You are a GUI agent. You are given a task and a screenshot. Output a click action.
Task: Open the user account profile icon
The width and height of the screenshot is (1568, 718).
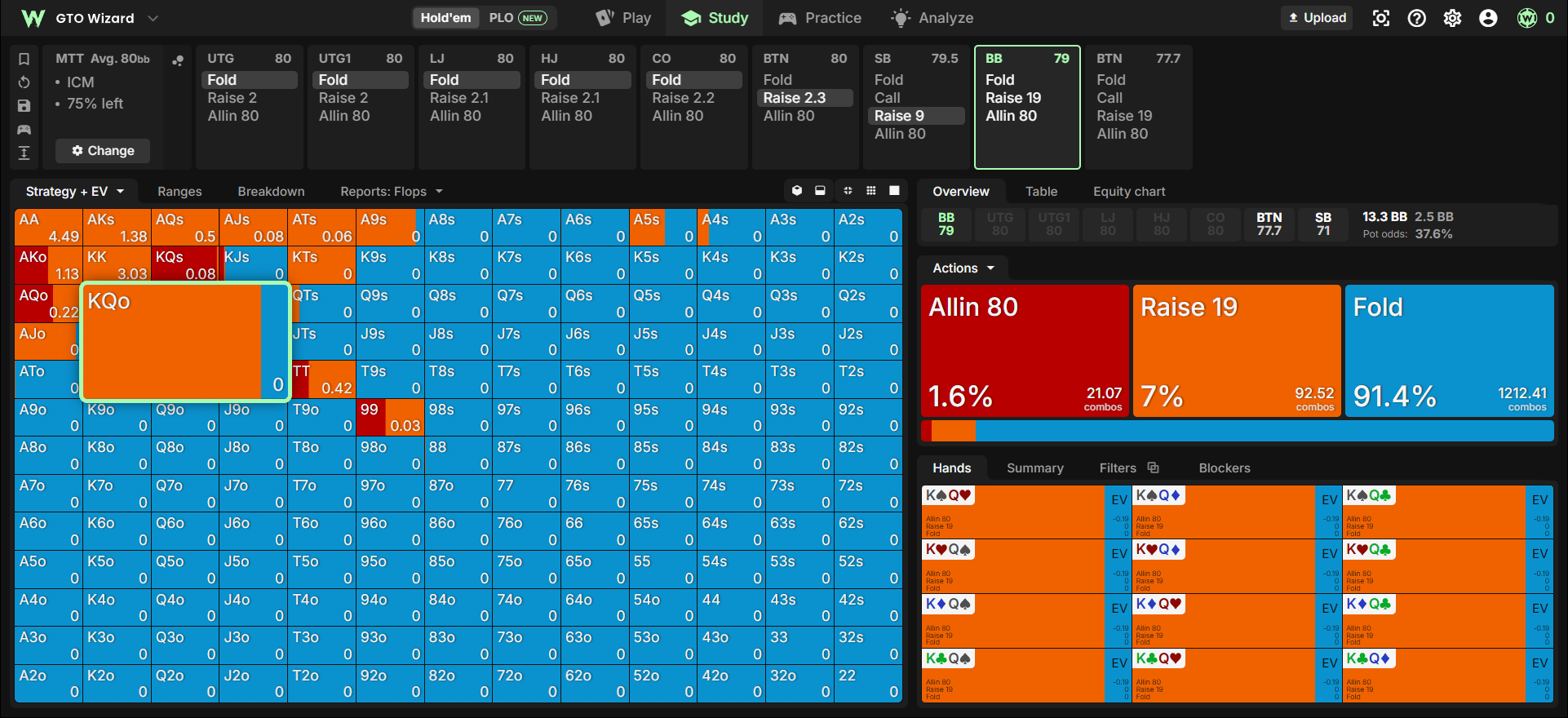(1489, 18)
